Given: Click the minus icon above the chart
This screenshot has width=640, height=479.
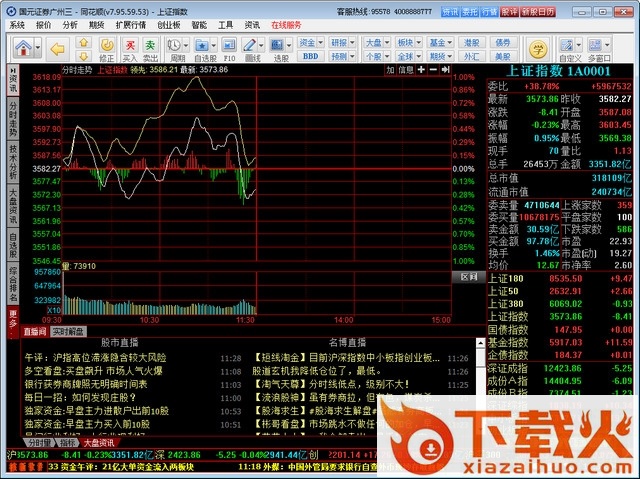Looking at the screenshot, I should click(433, 70).
